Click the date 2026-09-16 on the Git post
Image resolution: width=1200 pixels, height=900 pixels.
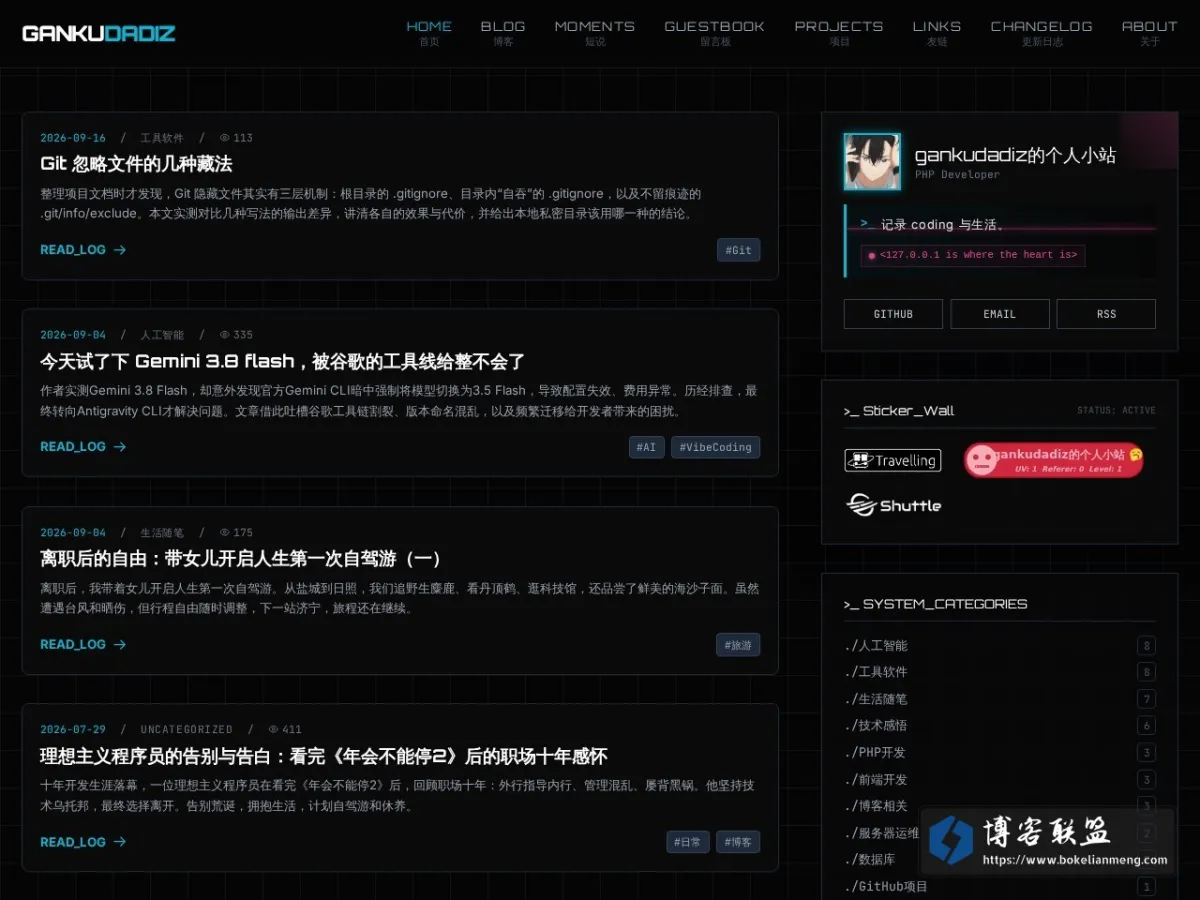click(x=73, y=138)
